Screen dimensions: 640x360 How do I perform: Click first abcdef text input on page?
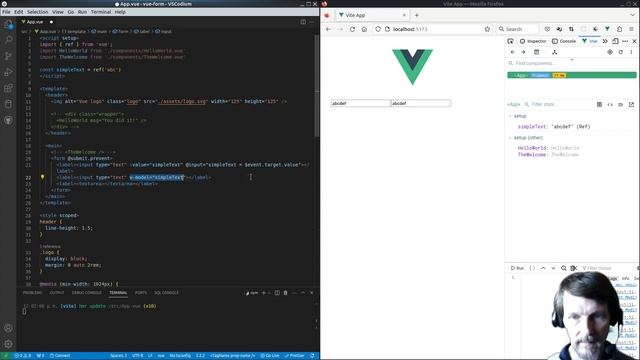360,103
